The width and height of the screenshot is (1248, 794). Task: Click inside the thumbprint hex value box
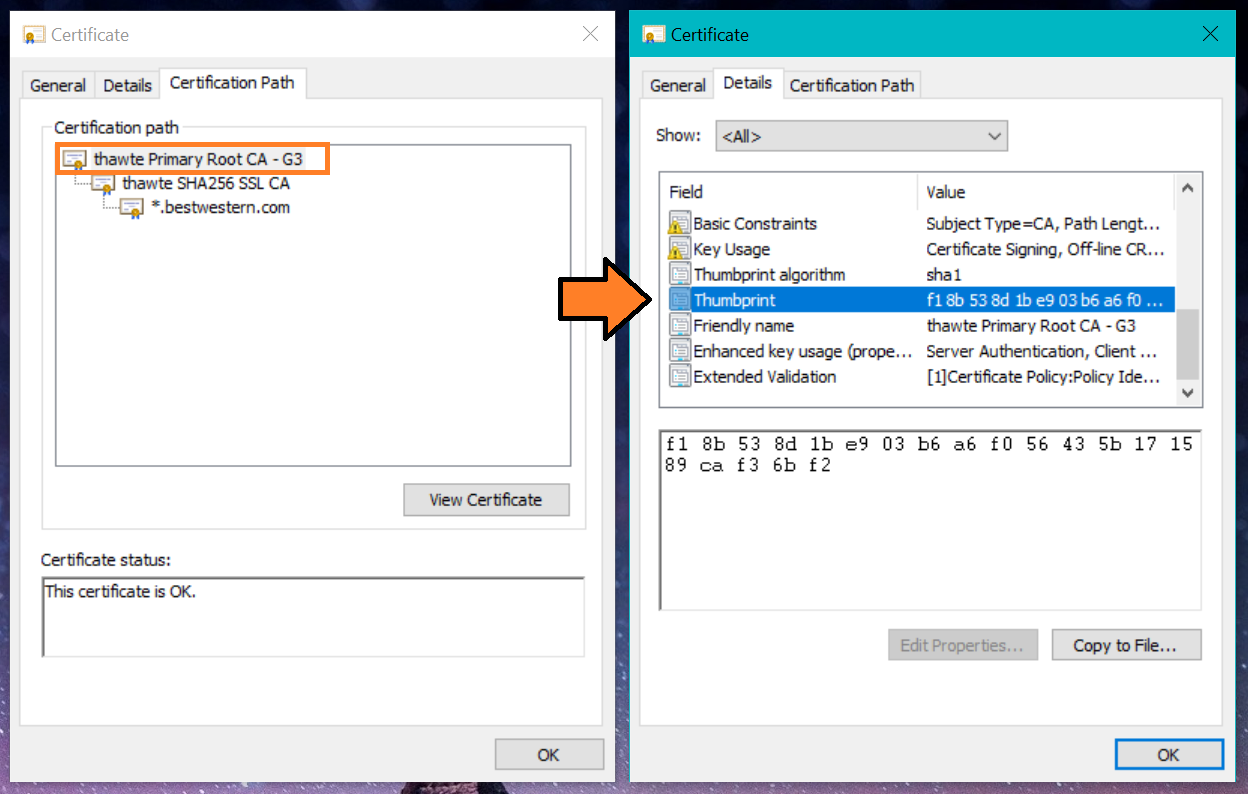coord(930,520)
